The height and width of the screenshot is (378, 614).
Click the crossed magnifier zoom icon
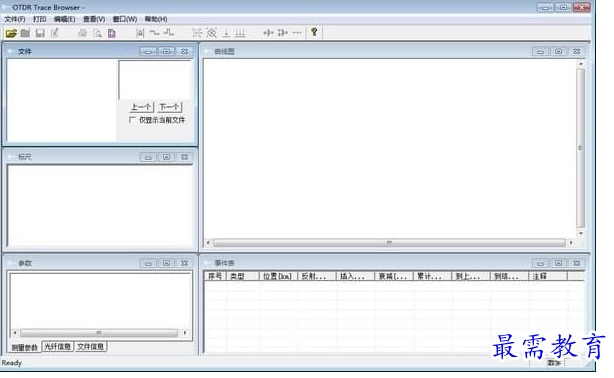point(212,33)
